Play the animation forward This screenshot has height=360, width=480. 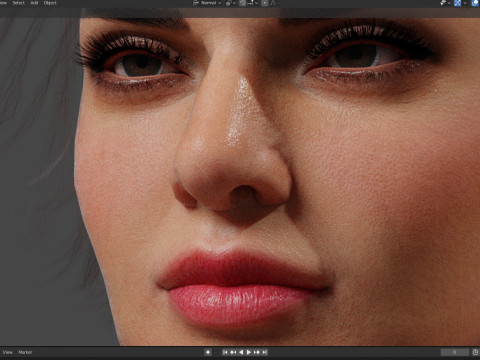249,352
